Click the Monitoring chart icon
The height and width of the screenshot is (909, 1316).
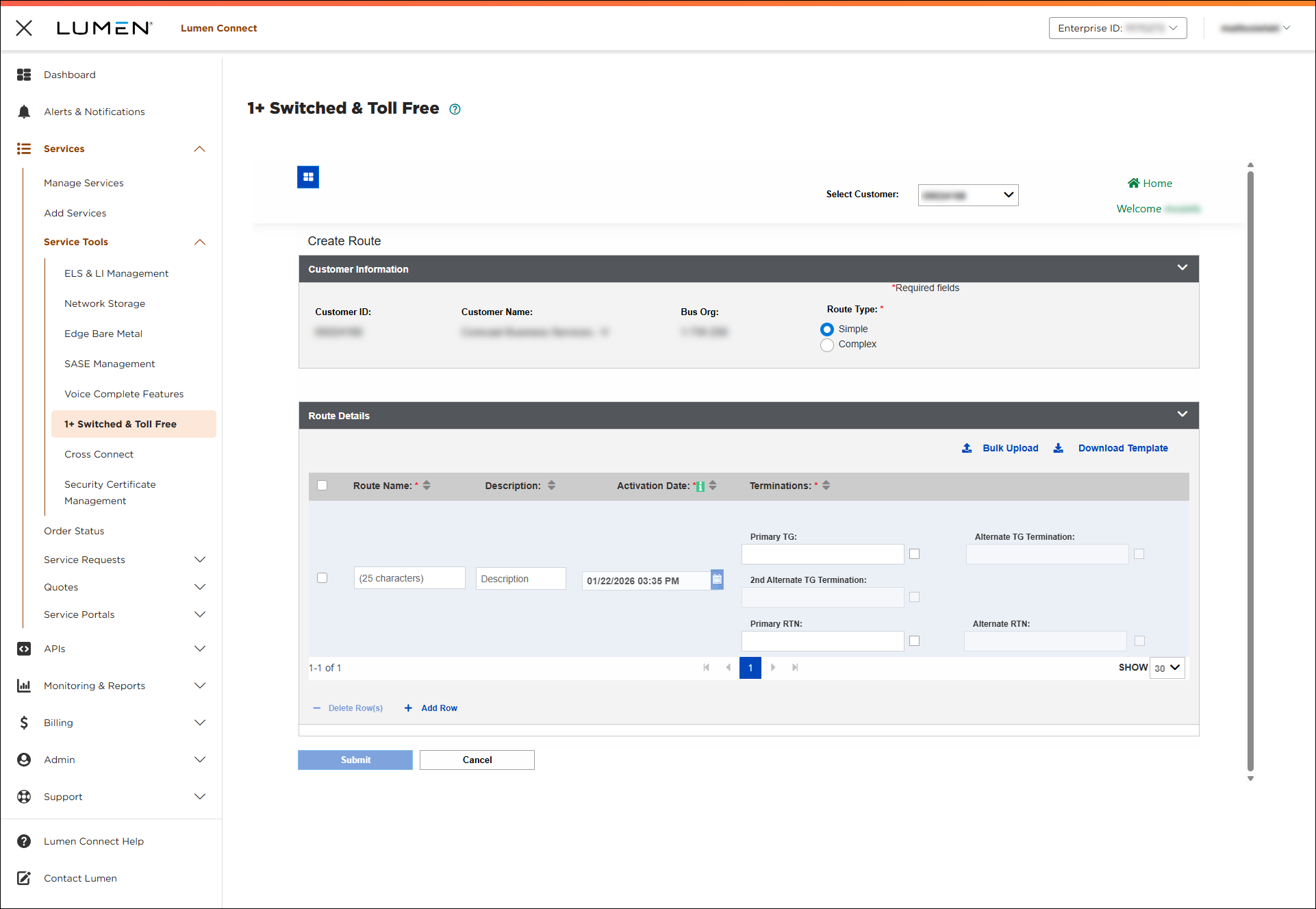point(24,686)
